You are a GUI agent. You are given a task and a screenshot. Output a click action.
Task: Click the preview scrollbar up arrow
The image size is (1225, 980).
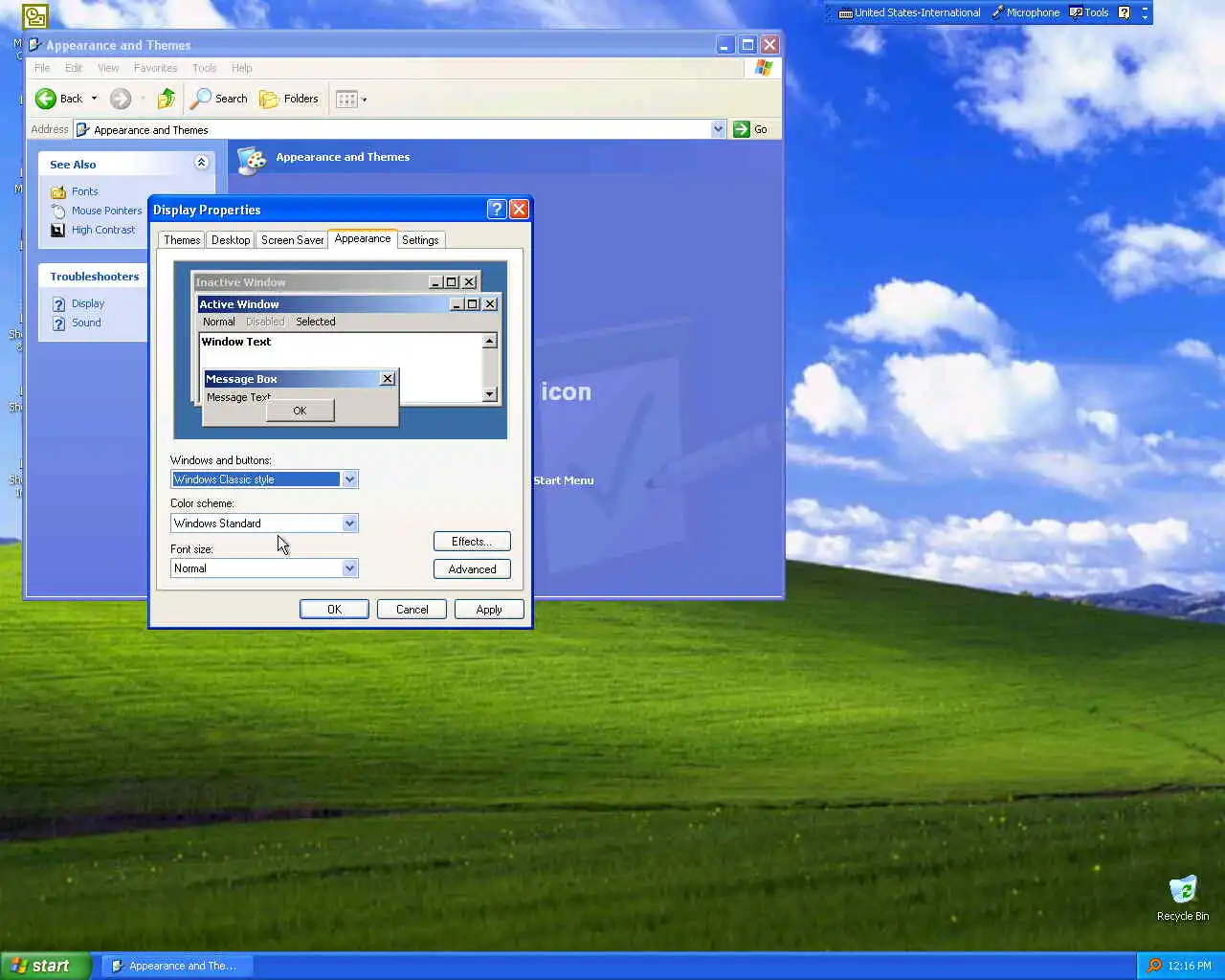489,342
